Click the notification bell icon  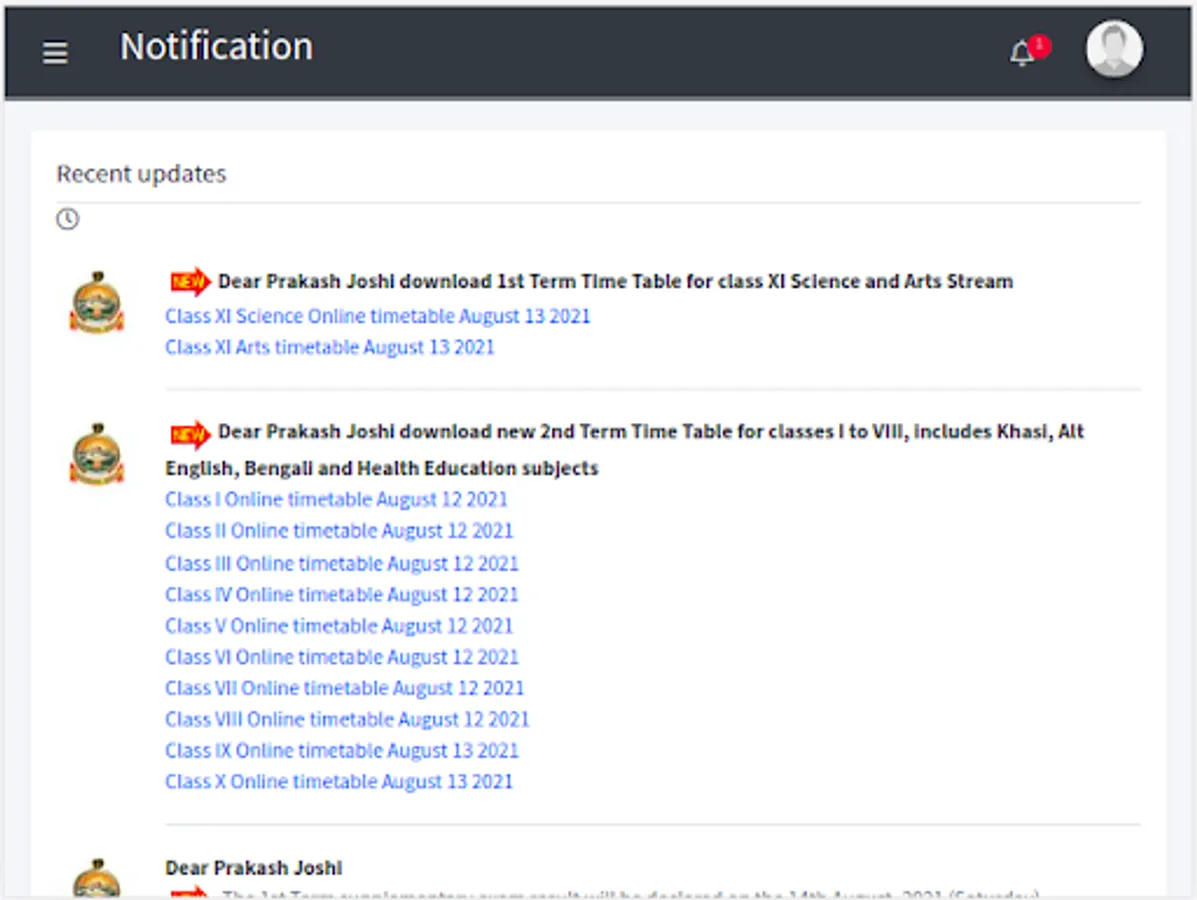1021,53
